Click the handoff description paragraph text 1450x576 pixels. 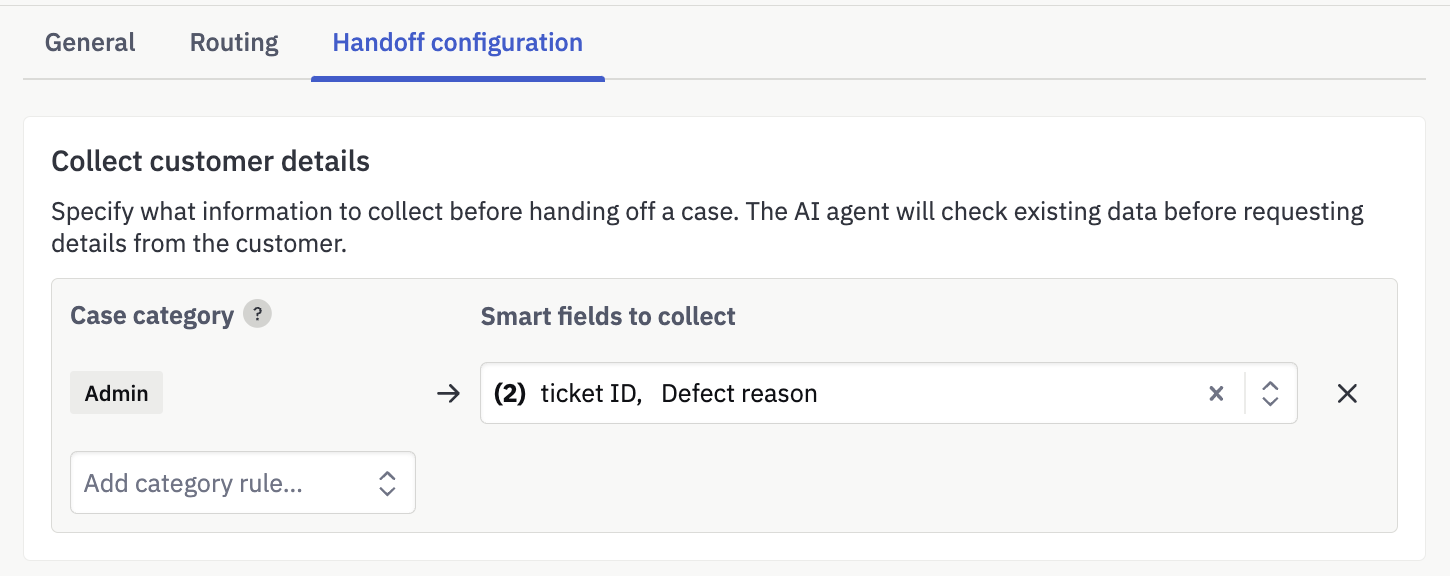pyautogui.click(x=707, y=227)
